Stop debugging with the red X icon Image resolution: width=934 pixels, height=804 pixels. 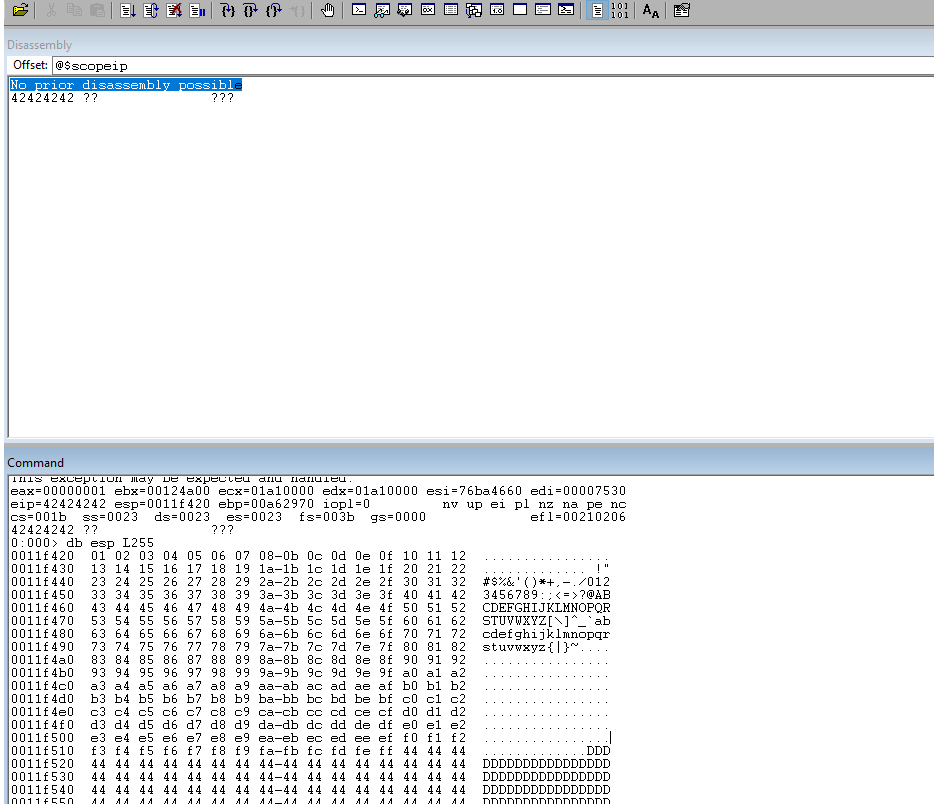tap(174, 11)
